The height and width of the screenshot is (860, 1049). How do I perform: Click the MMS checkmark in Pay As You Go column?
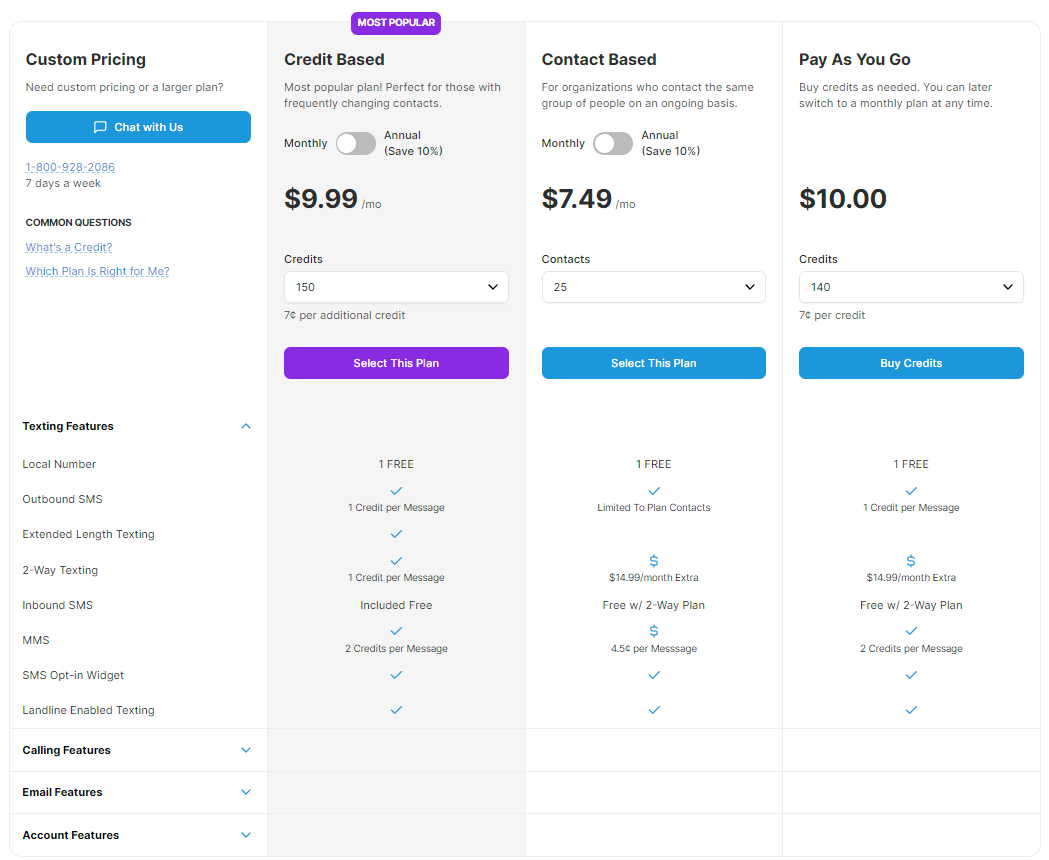tap(911, 631)
